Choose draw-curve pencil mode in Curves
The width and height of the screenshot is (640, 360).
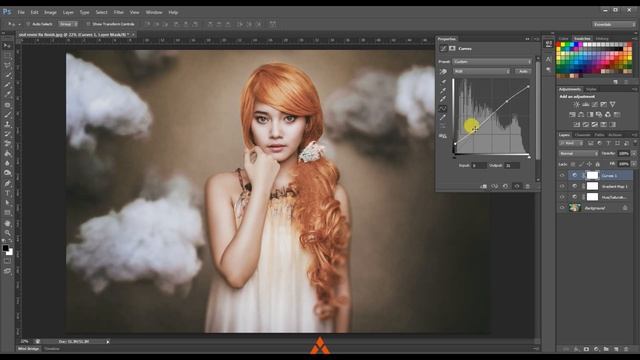(x=443, y=118)
